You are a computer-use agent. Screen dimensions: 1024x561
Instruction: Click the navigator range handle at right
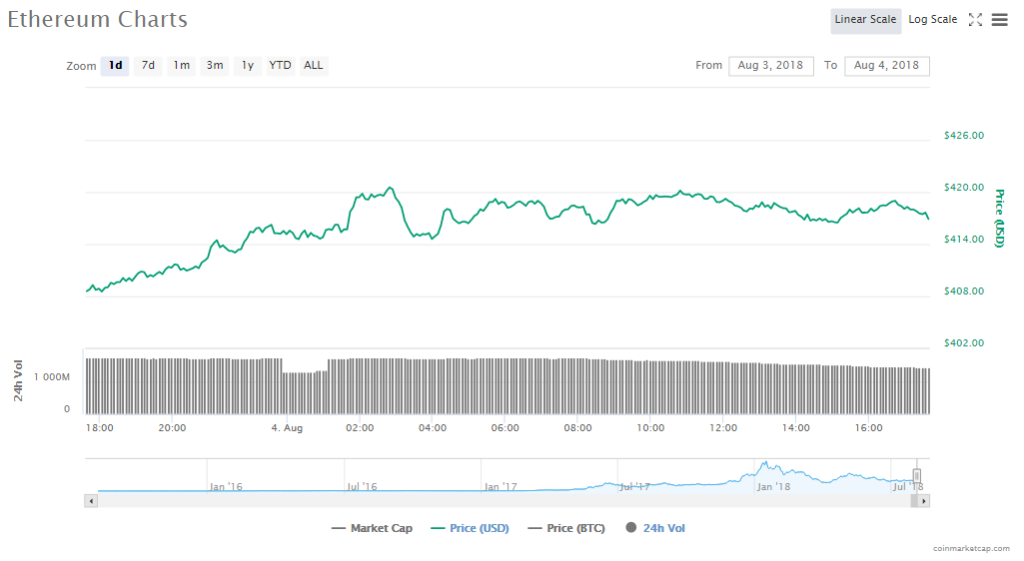916,476
